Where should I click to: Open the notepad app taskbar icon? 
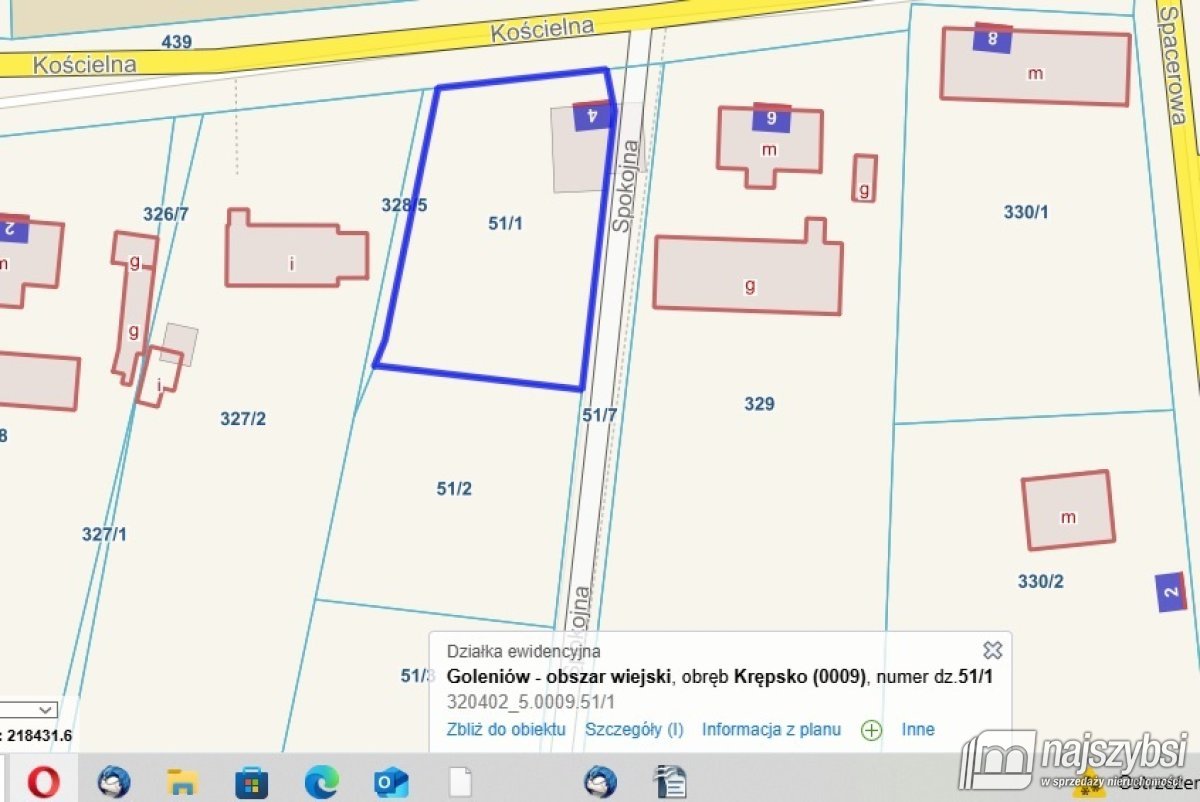tap(668, 780)
